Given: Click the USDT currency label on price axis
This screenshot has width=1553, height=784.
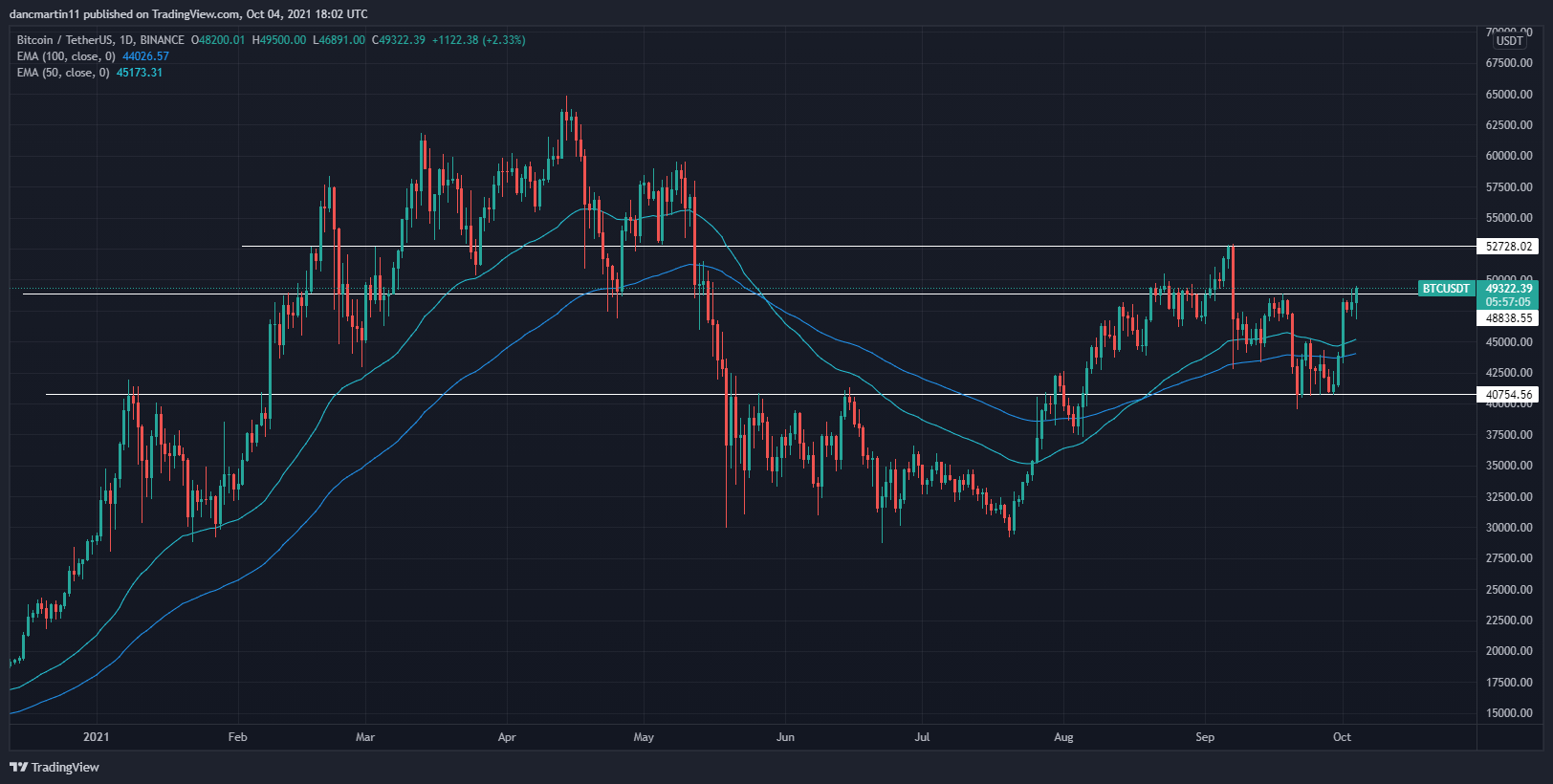Looking at the screenshot, I should click(x=1509, y=41).
